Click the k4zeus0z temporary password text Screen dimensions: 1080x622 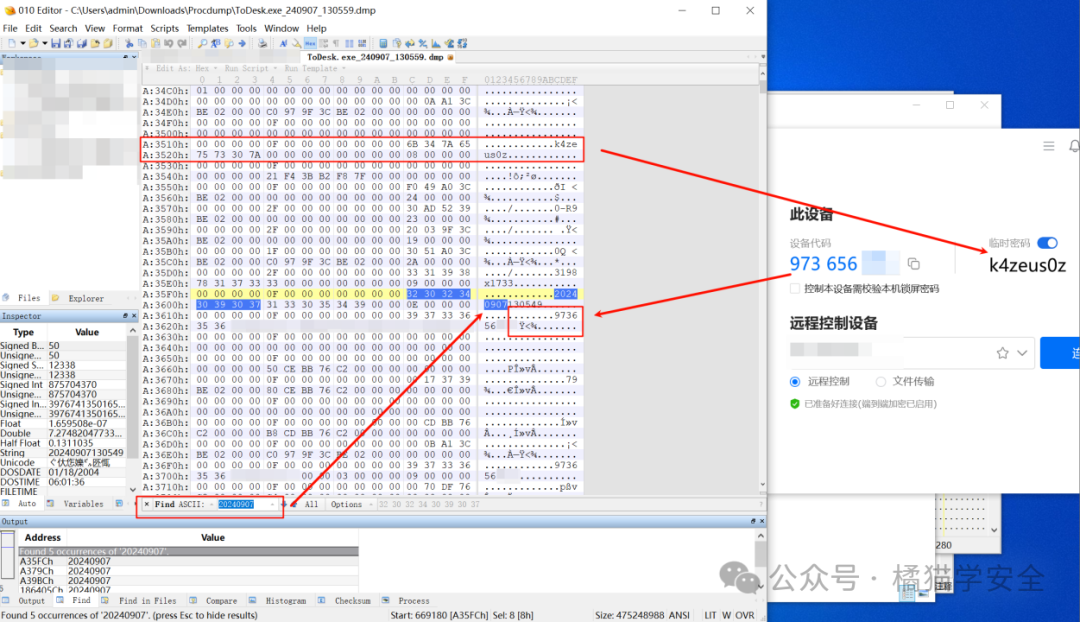[1027, 265]
